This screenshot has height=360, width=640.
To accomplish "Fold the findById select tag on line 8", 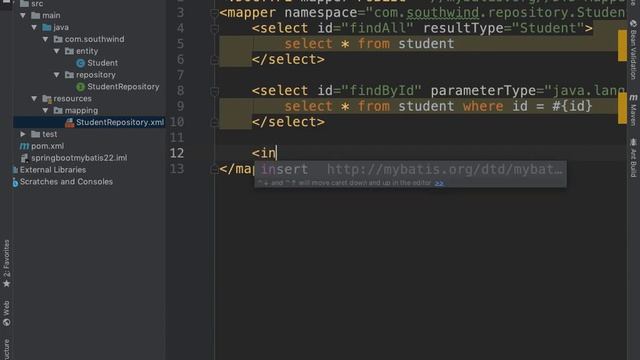I will [x=214, y=91].
